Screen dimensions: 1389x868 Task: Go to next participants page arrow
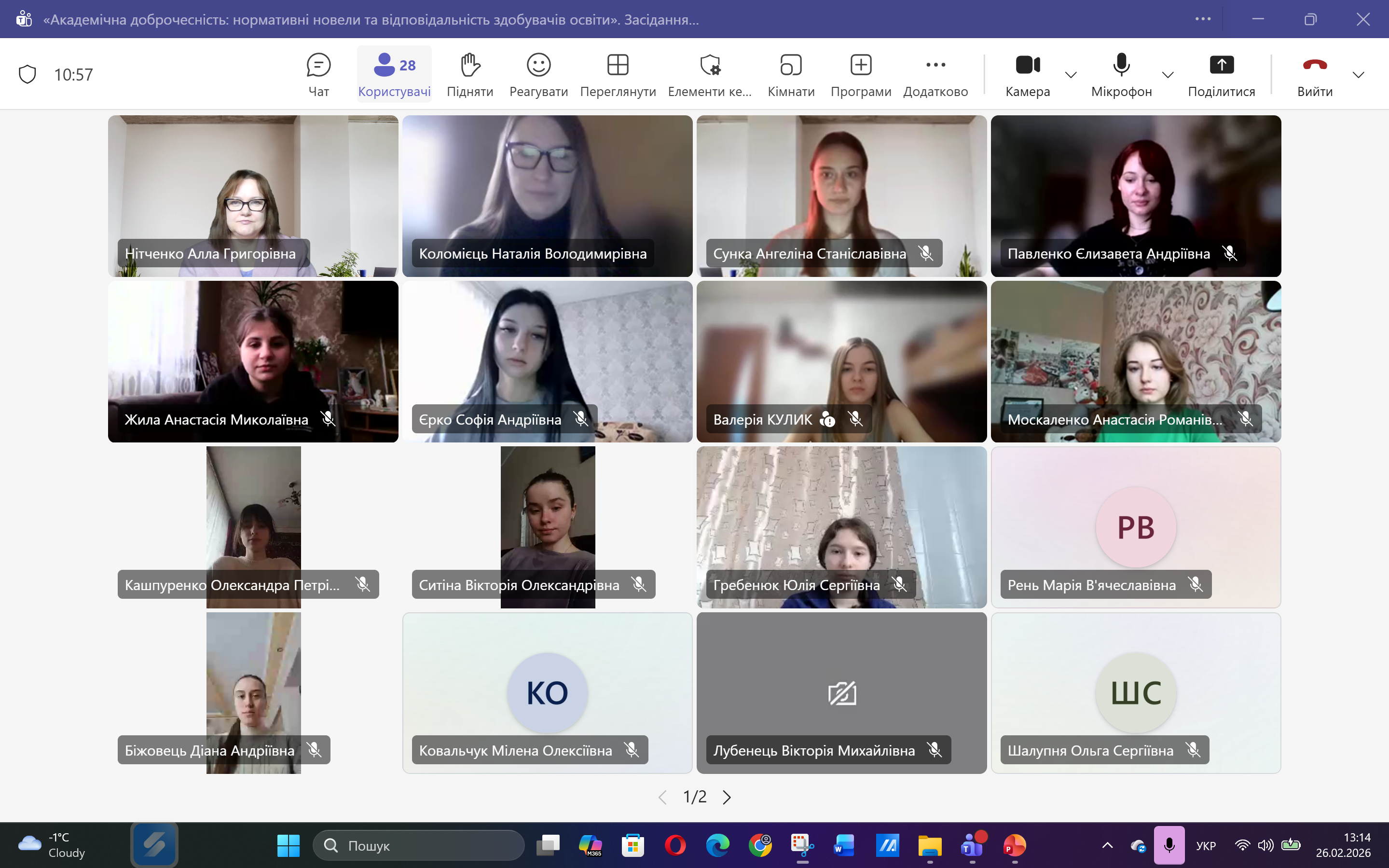pyautogui.click(x=727, y=797)
